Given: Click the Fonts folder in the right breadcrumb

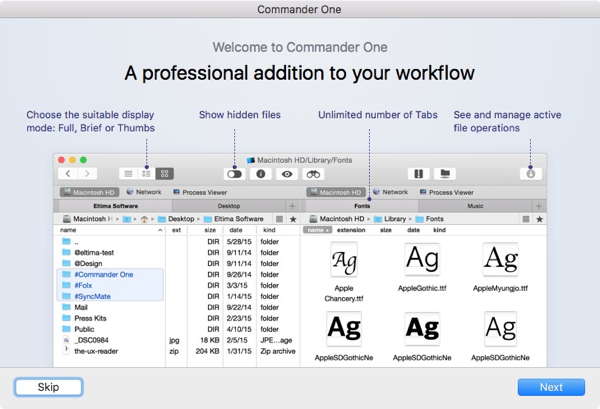Looking at the screenshot, I should pos(430,219).
